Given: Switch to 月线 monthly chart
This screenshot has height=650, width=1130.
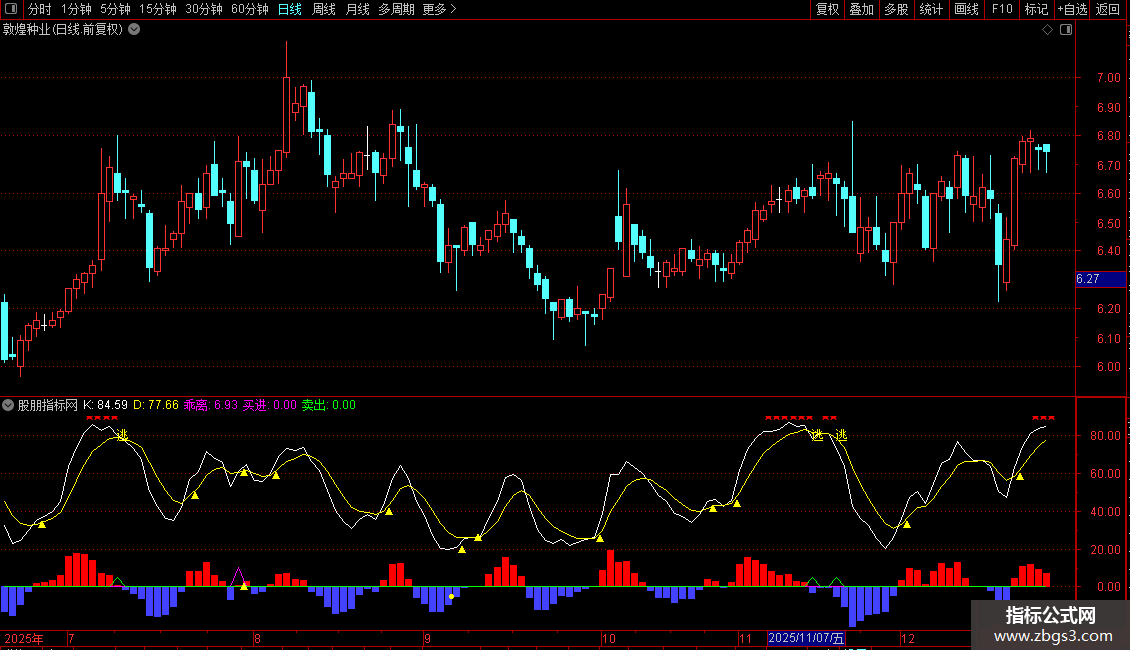Looking at the screenshot, I should (357, 9).
